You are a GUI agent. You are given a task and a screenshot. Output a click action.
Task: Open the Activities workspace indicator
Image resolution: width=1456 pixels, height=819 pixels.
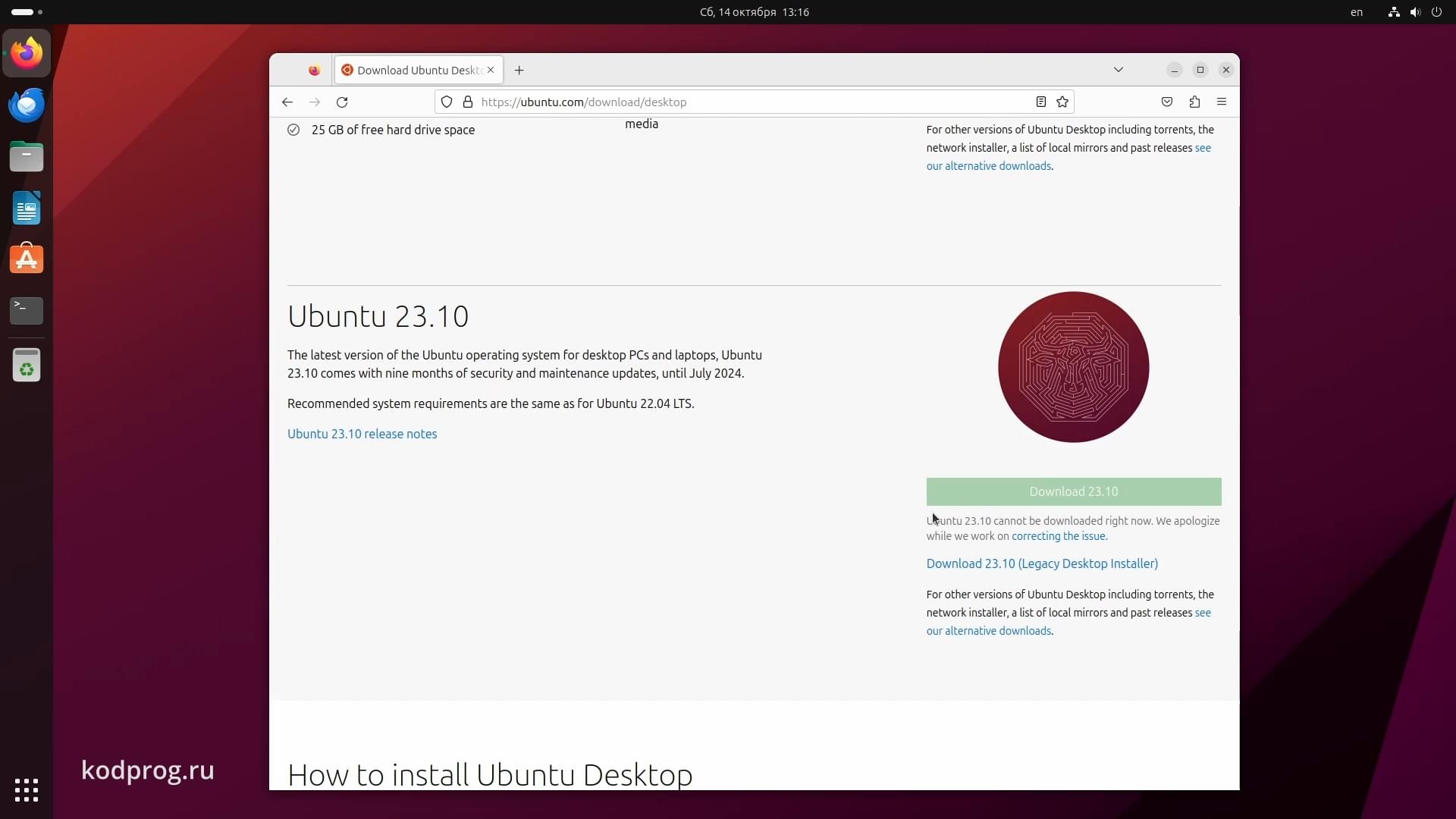pyautogui.click(x=27, y=12)
